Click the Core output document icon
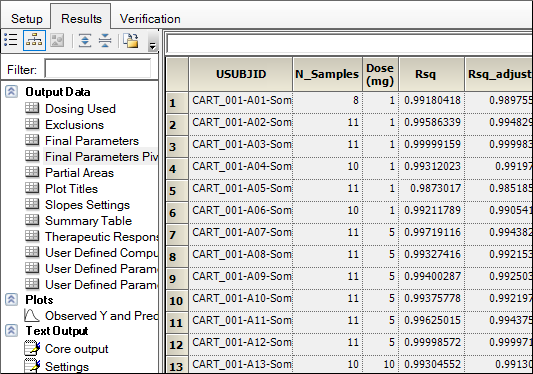533x374 pixels. (32, 348)
